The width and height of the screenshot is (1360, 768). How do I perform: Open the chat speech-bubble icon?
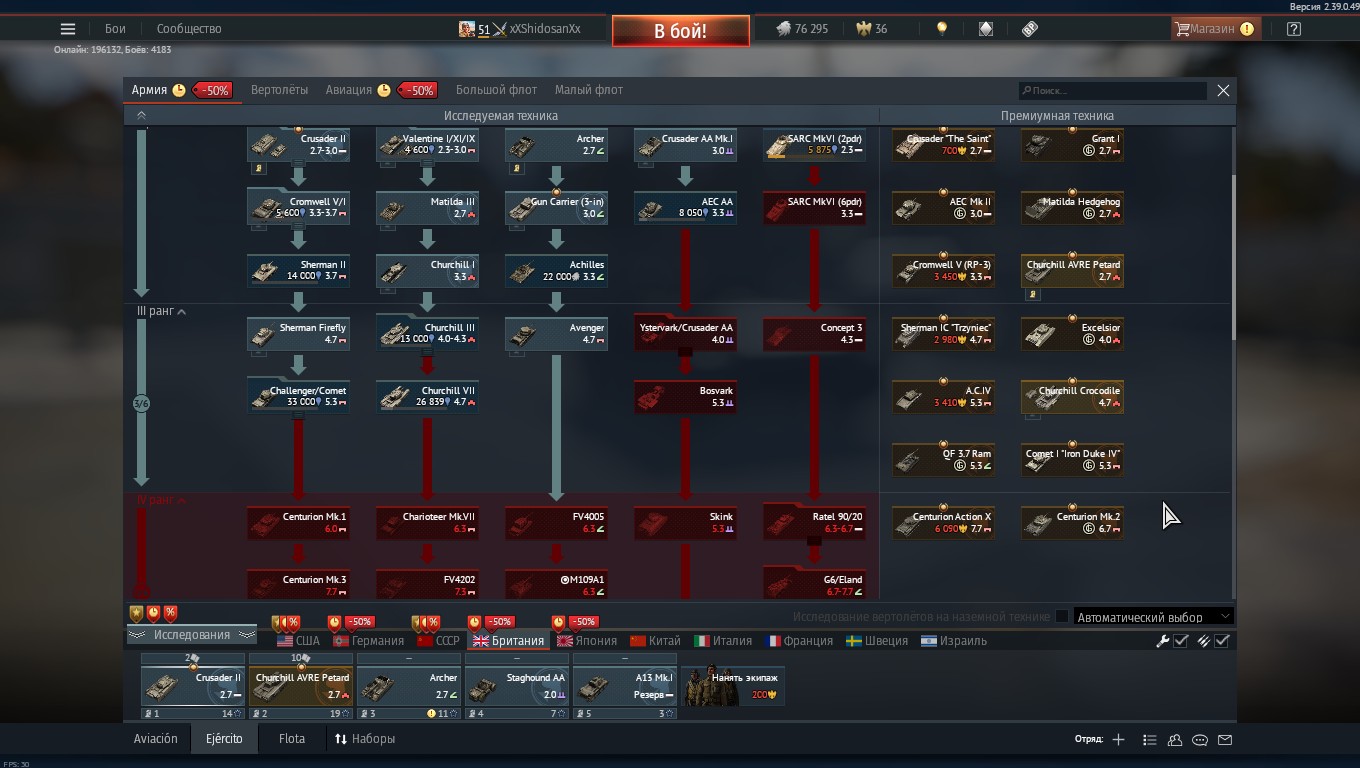(x=1200, y=740)
